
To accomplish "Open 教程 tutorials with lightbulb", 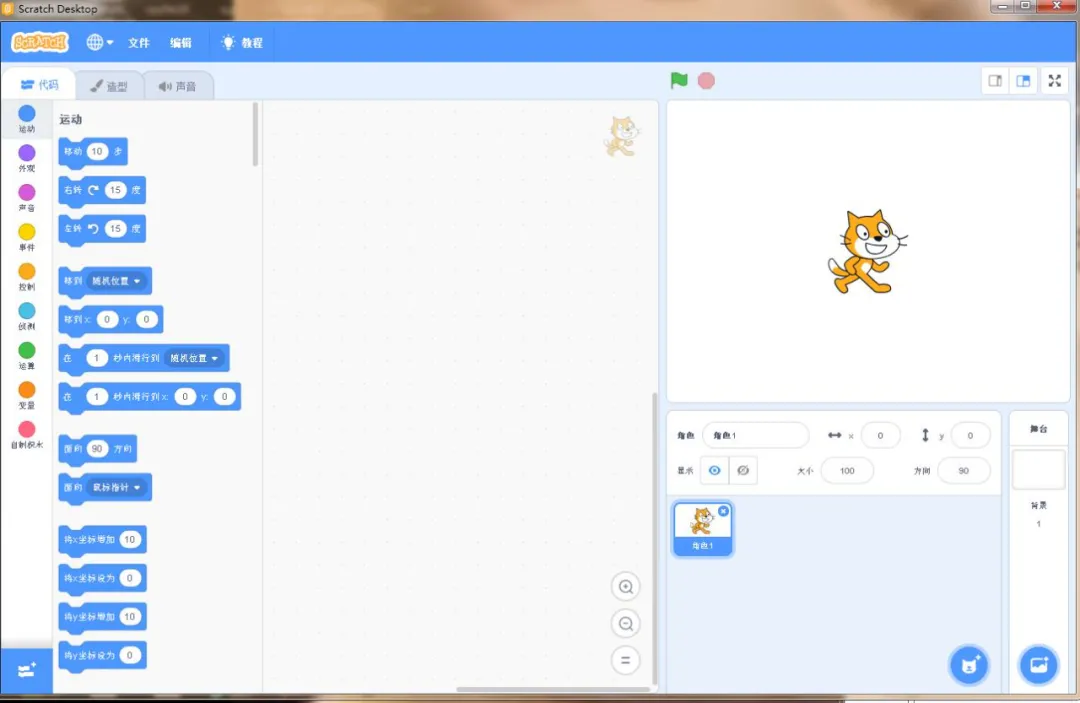I will click(242, 43).
